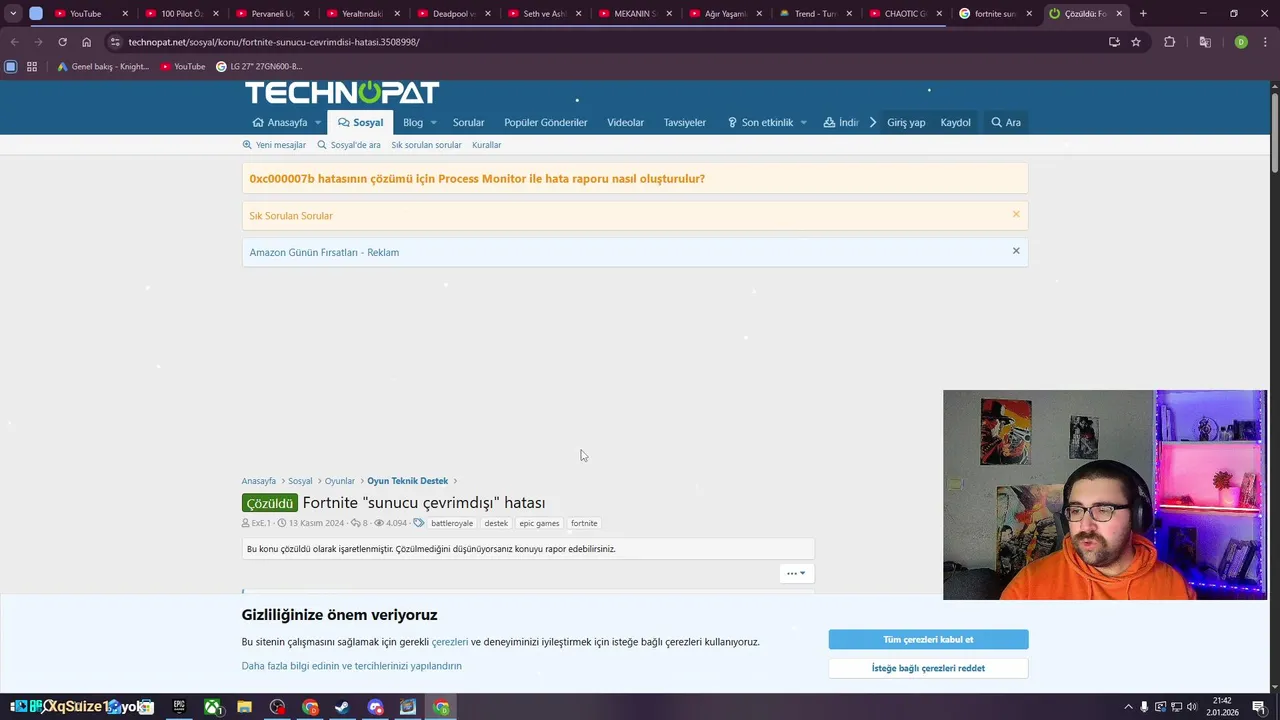Open File Explorer from taskbar
The image size is (1280, 720).
[x=245, y=707]
